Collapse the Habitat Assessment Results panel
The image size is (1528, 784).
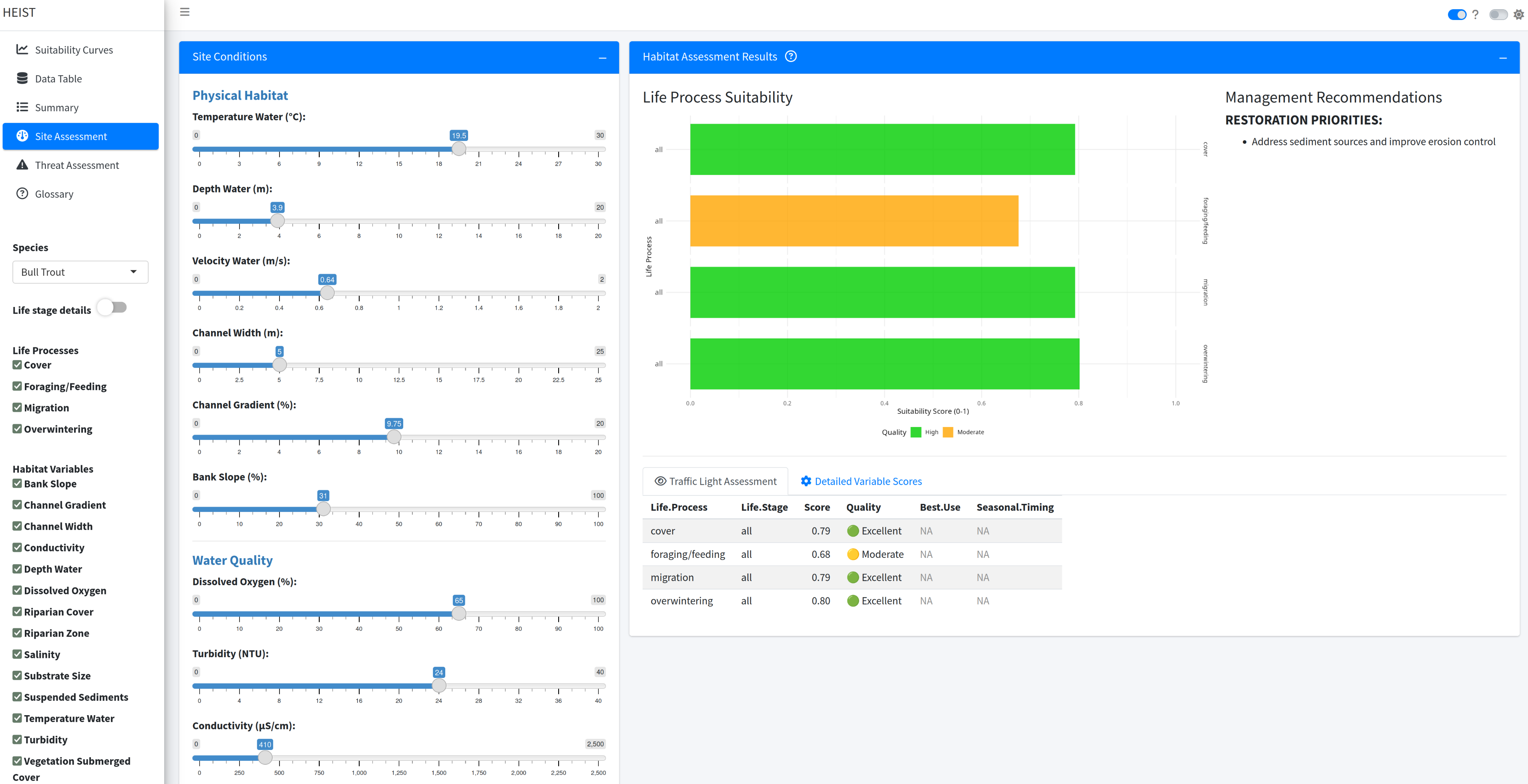tap(1502, 58)
